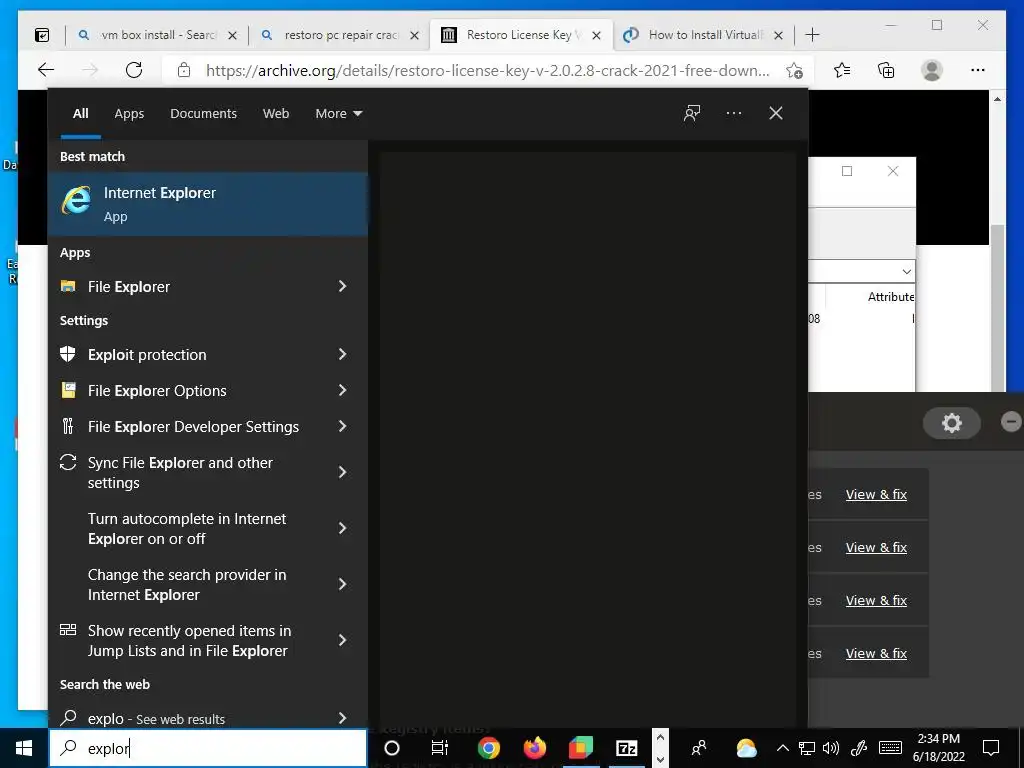The width and height of the screenshot is (1024, 768).
Task: Close the Restoro License Key tab
Action: (x=596, y=35)
